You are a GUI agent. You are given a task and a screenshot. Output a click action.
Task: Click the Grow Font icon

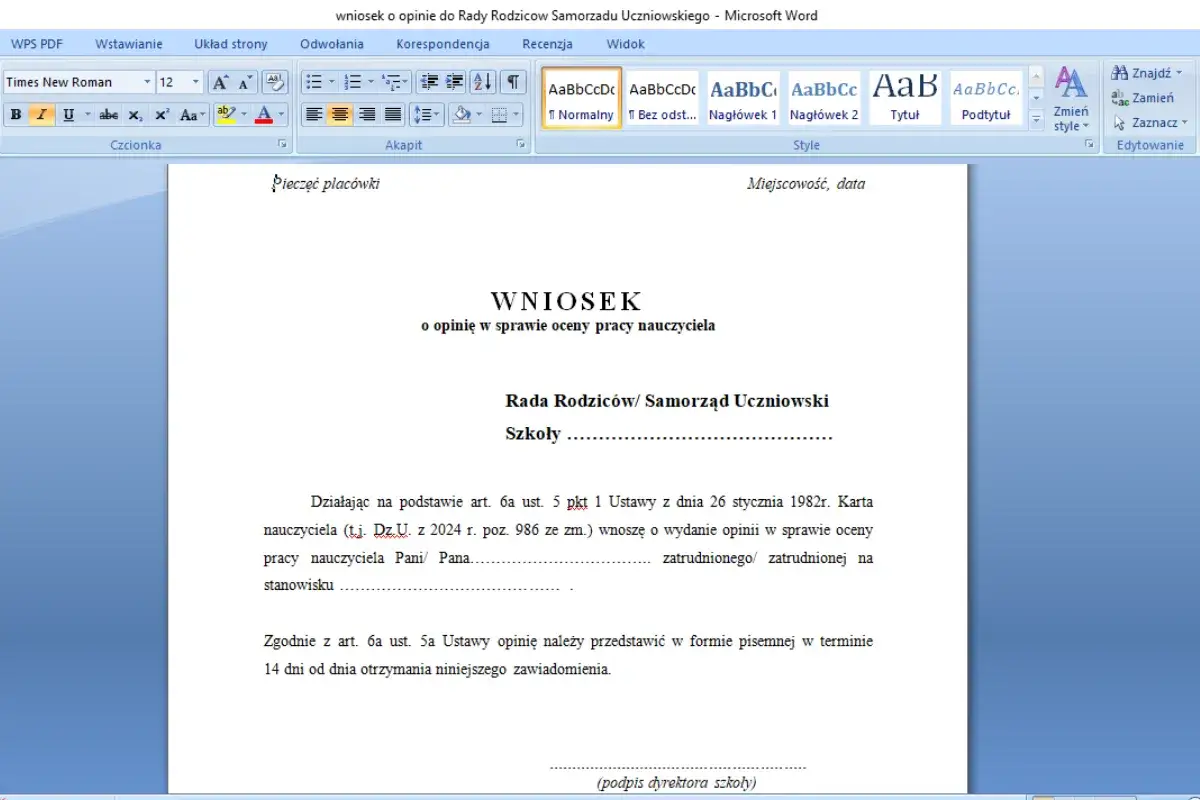click(x=221, y=82)
